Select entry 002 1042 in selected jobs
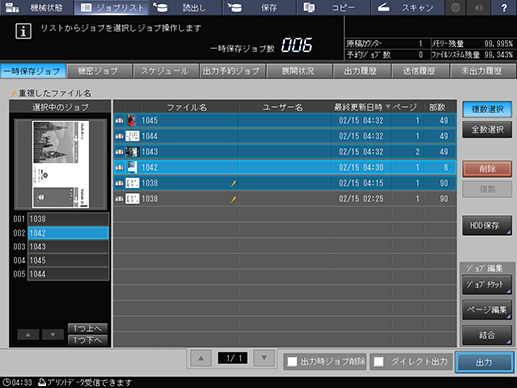 point(68,233)
